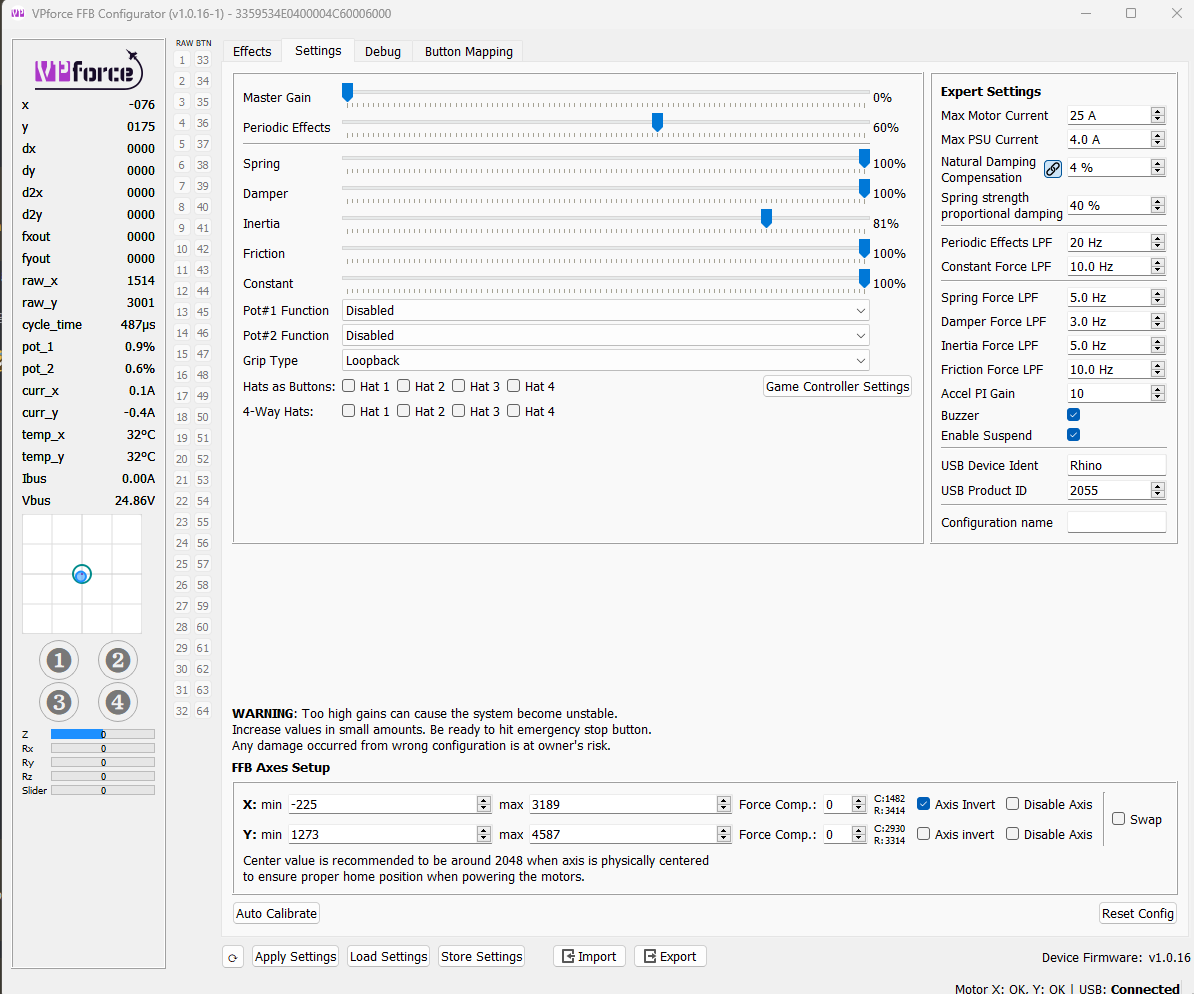This screenshot has height=994, width=1194.
Task: Click round button indicator 1
Action: [59, 660]
